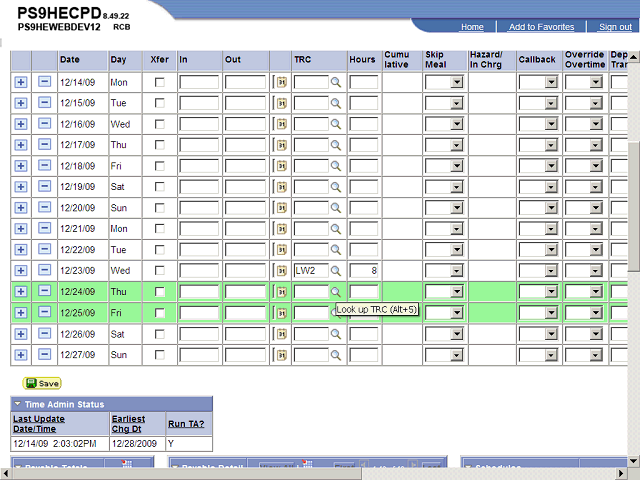Open Skip Meal dropdown for 12/17/09
The image size is (640, 480).
click(443, 145)
